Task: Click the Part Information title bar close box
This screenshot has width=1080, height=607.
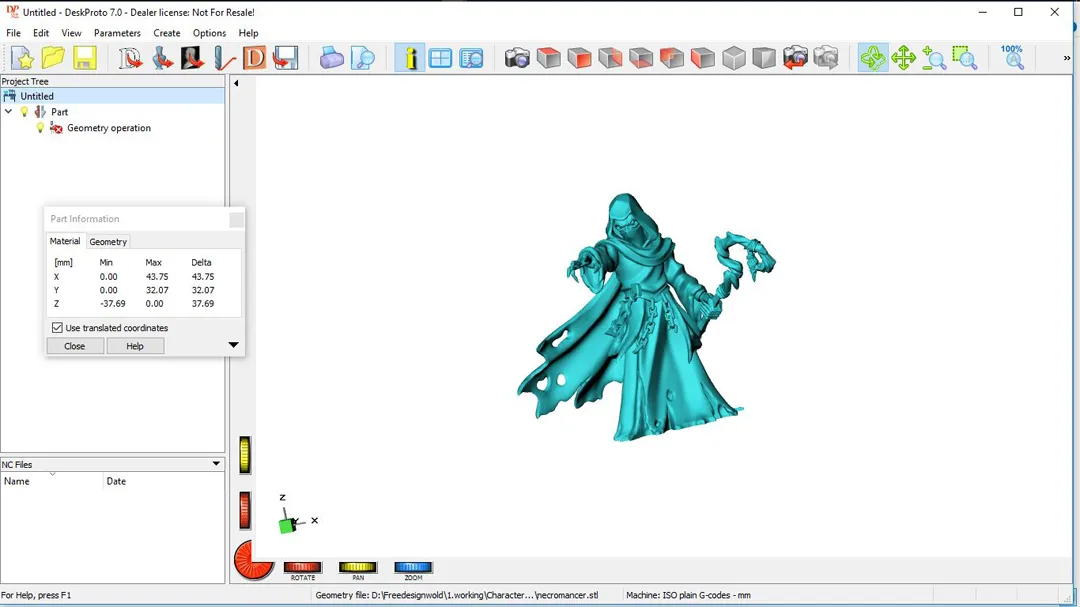Action: click(x=236, y=219)
